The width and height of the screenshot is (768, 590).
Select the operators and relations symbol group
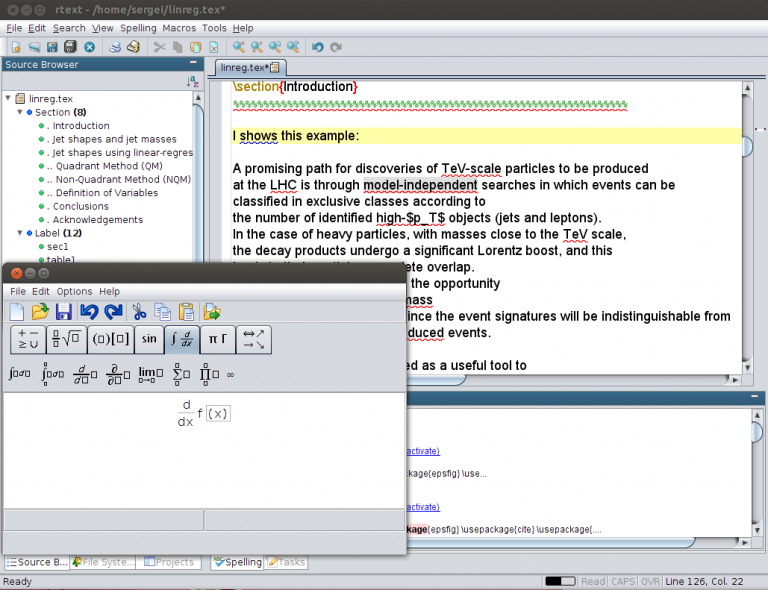[x=28, y=339]
